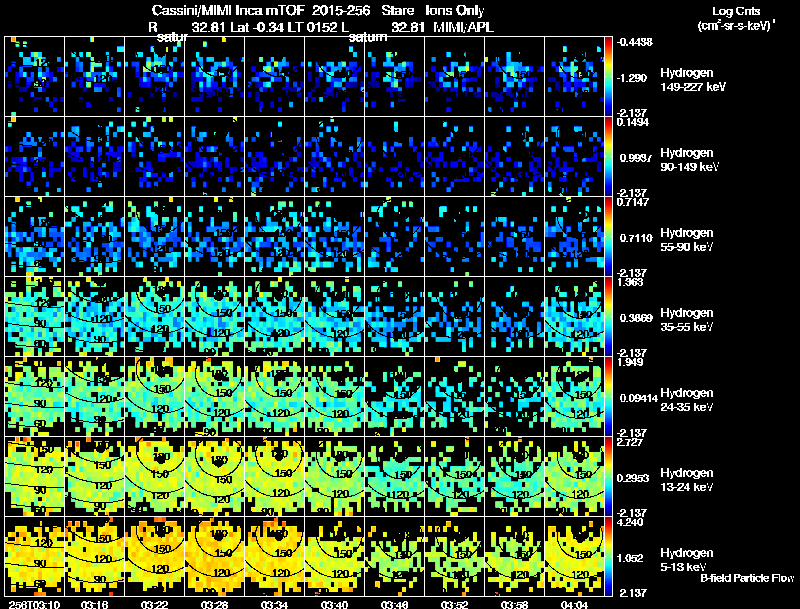
Task: Click the 'Hydrogen 13-24 keV' row label
Action: pos(687,480)
